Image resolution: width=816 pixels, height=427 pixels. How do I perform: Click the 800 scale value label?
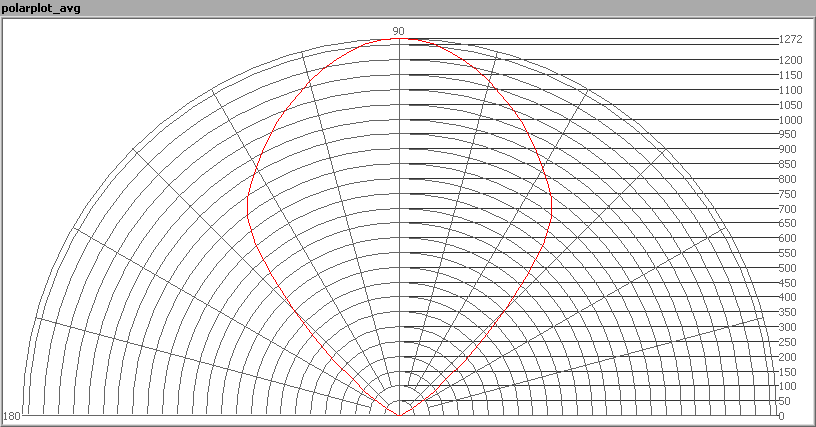point(788,179)
